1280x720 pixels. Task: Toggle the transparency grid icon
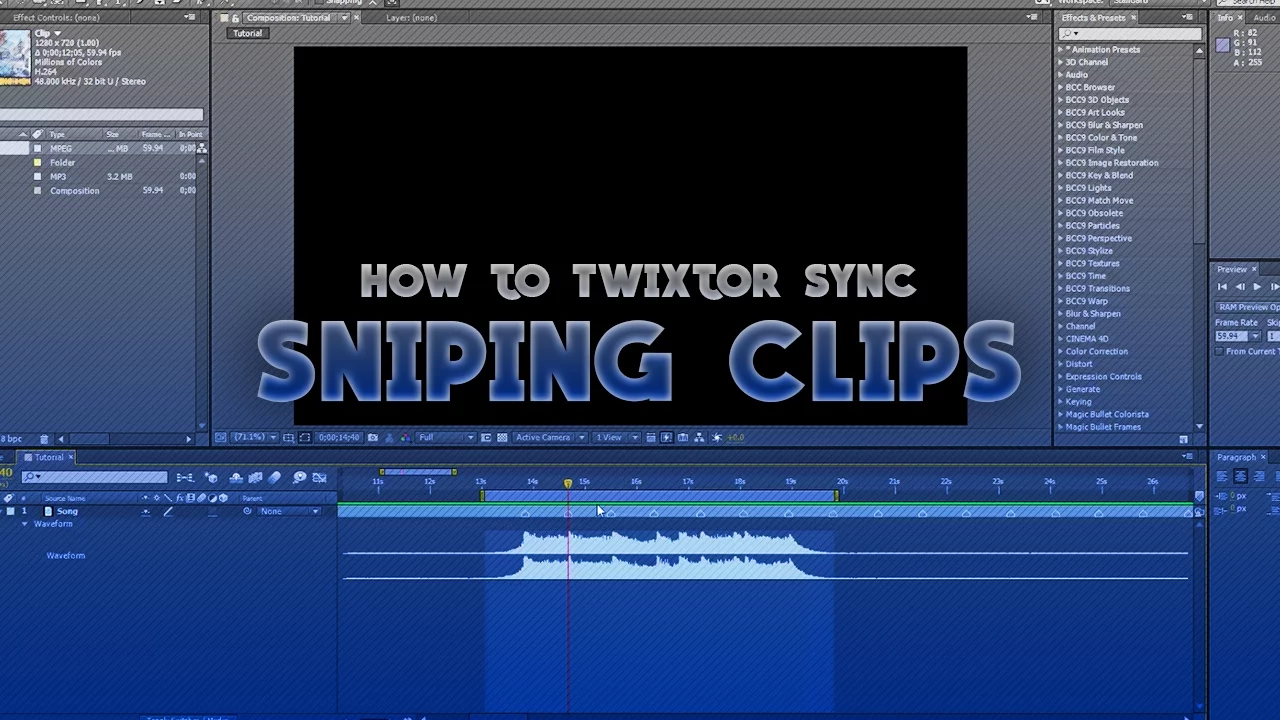click(502, 437)
